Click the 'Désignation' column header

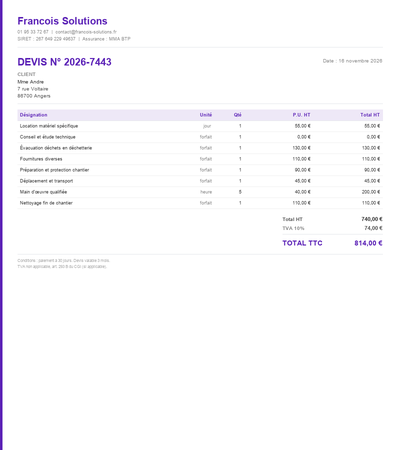click(x=33, y=115)
